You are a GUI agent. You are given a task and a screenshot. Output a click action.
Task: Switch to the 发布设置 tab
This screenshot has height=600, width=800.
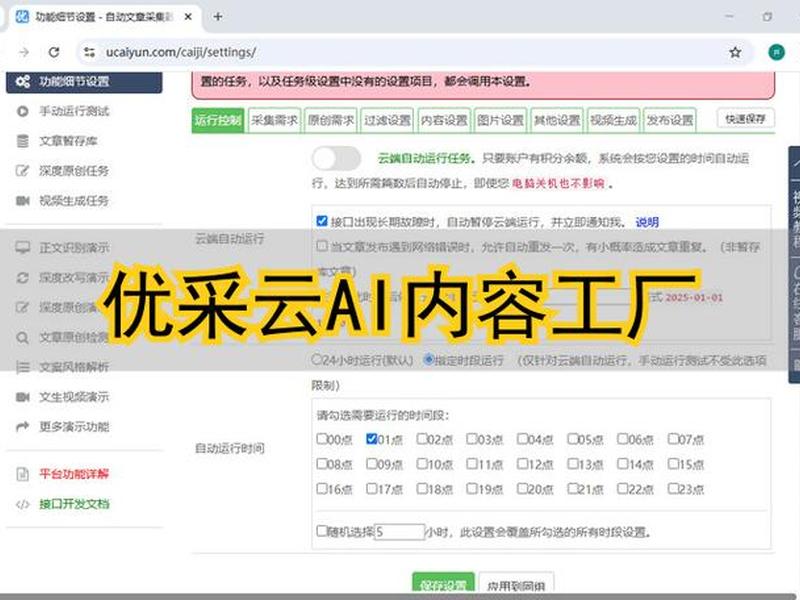point(670,120)
